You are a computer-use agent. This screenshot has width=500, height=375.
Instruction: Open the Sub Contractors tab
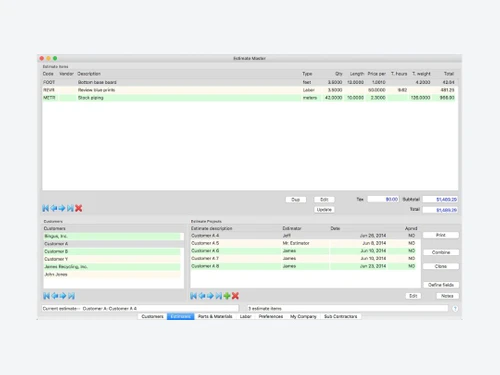(340, 316)
